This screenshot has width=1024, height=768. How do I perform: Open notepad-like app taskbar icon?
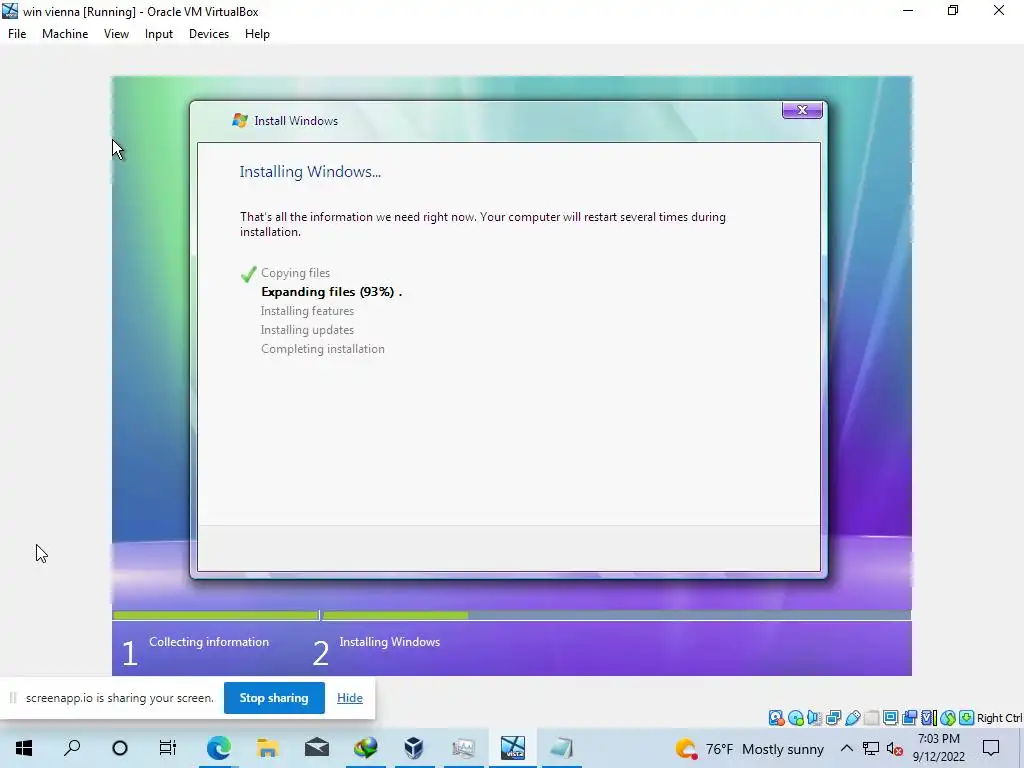561,748
